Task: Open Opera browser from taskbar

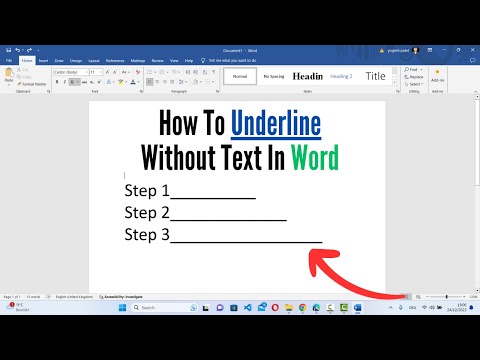Action: point(275,308)
